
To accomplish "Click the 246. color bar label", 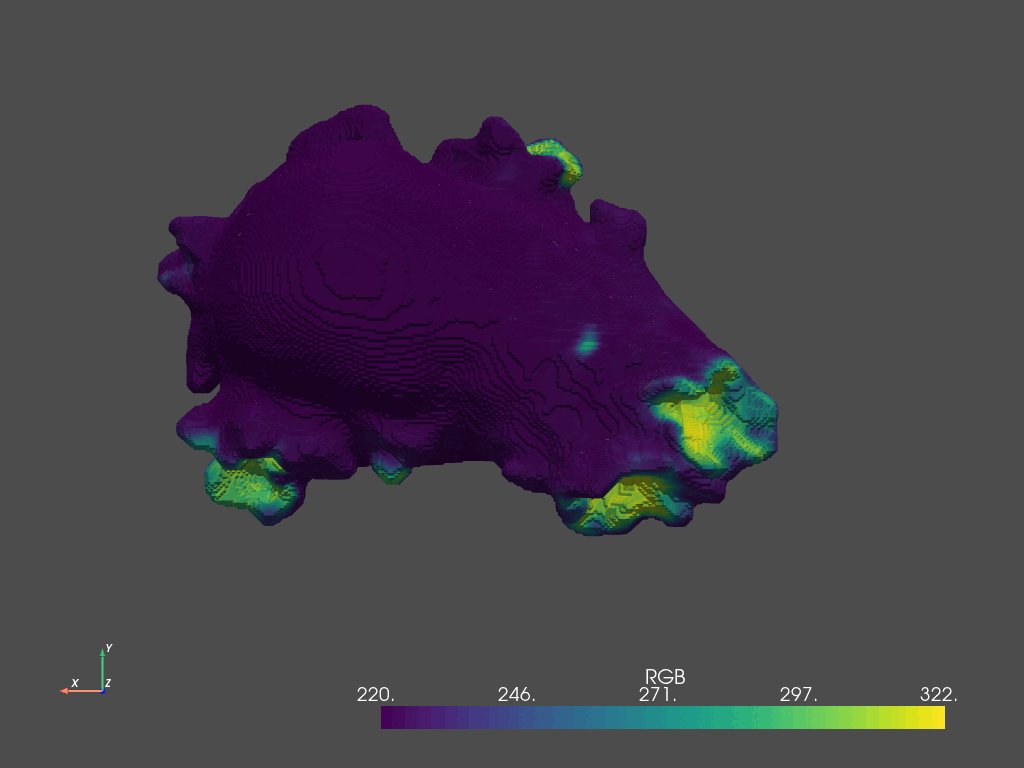I will [517, 695].
